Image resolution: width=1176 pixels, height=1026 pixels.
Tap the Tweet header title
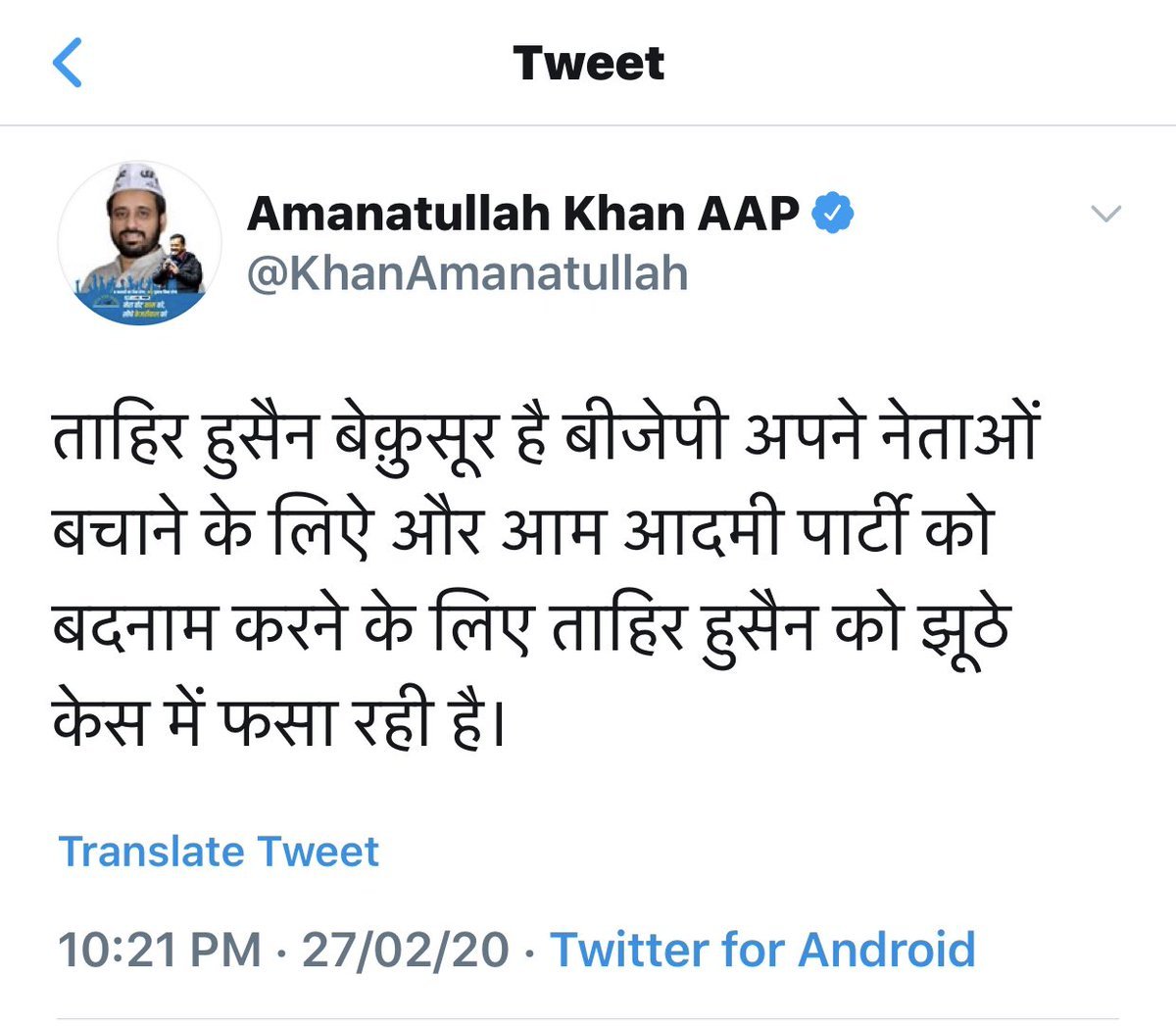click(x=588, y=64)
